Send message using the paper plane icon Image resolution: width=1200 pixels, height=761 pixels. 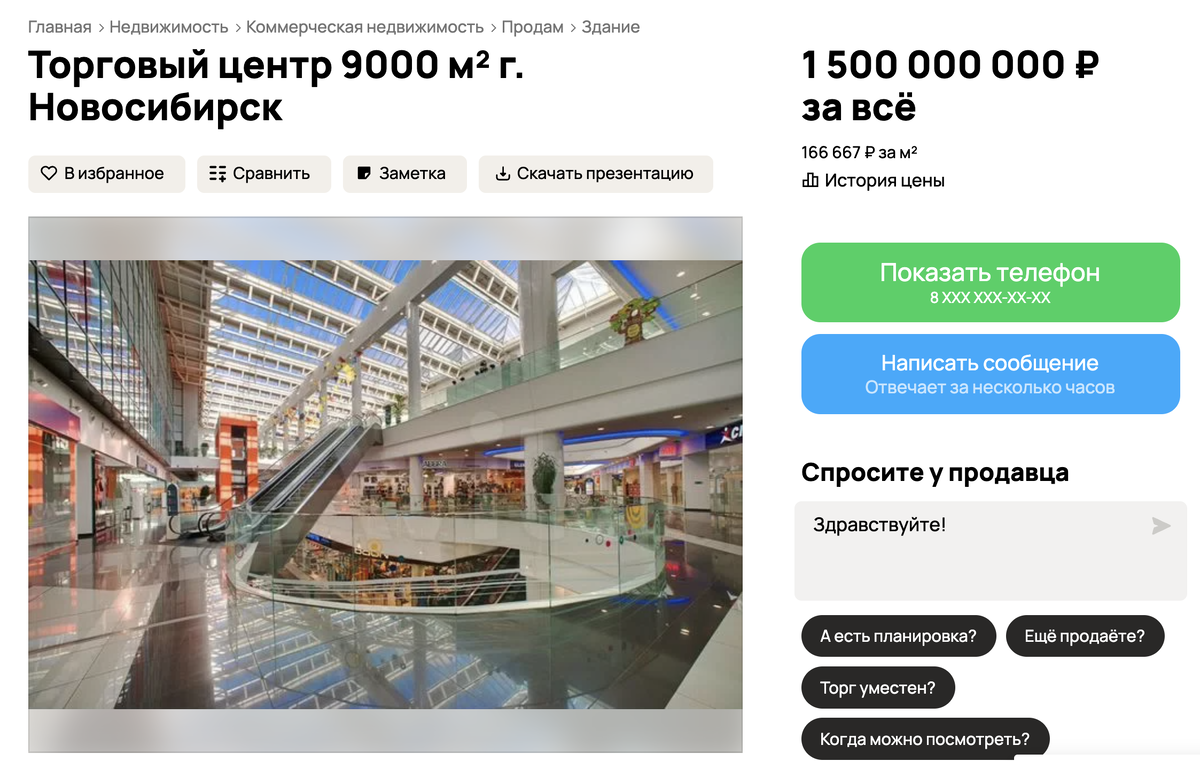1160,526
